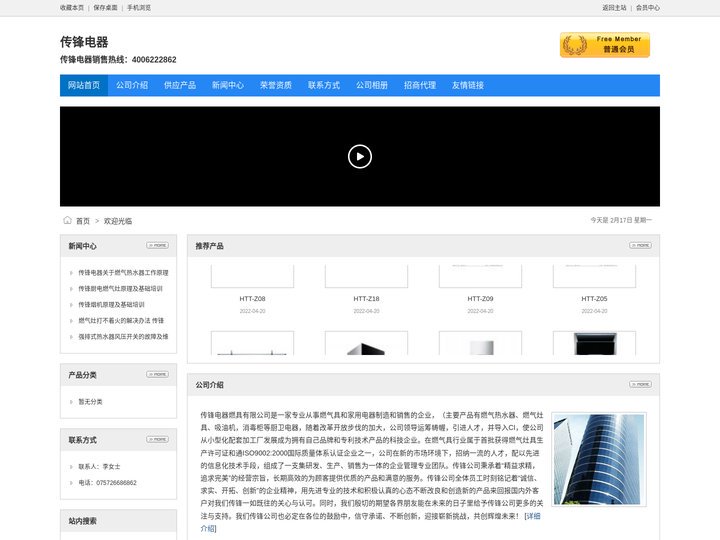720x540 pixels.
Task: Play the banner video
Action: pos(360,157)
